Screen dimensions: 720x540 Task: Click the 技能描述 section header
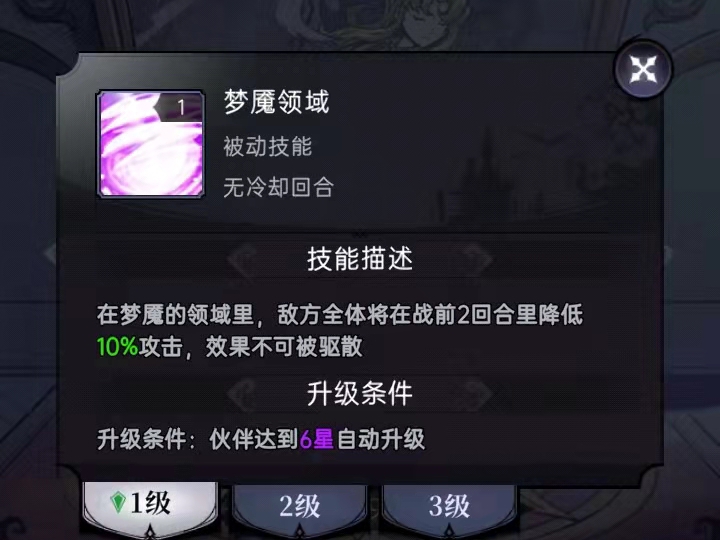[x=360, y=259]
